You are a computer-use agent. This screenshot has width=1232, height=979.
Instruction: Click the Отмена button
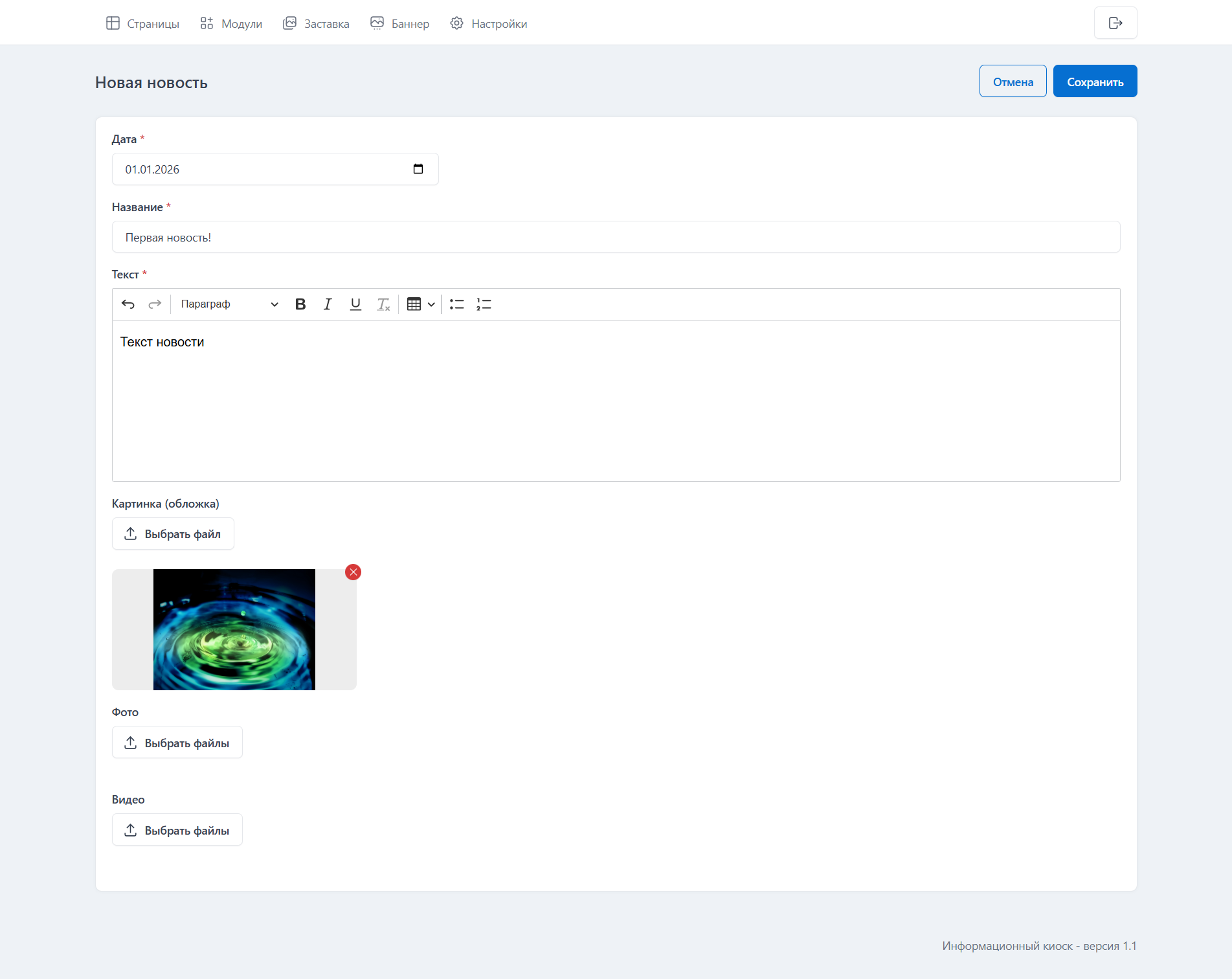[1013, 82]
